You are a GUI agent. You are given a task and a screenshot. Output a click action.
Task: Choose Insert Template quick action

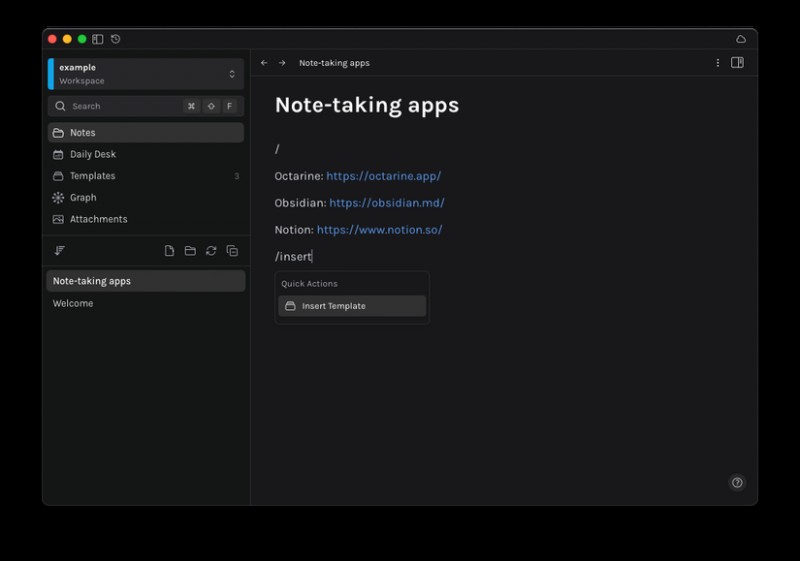point(352,306)
